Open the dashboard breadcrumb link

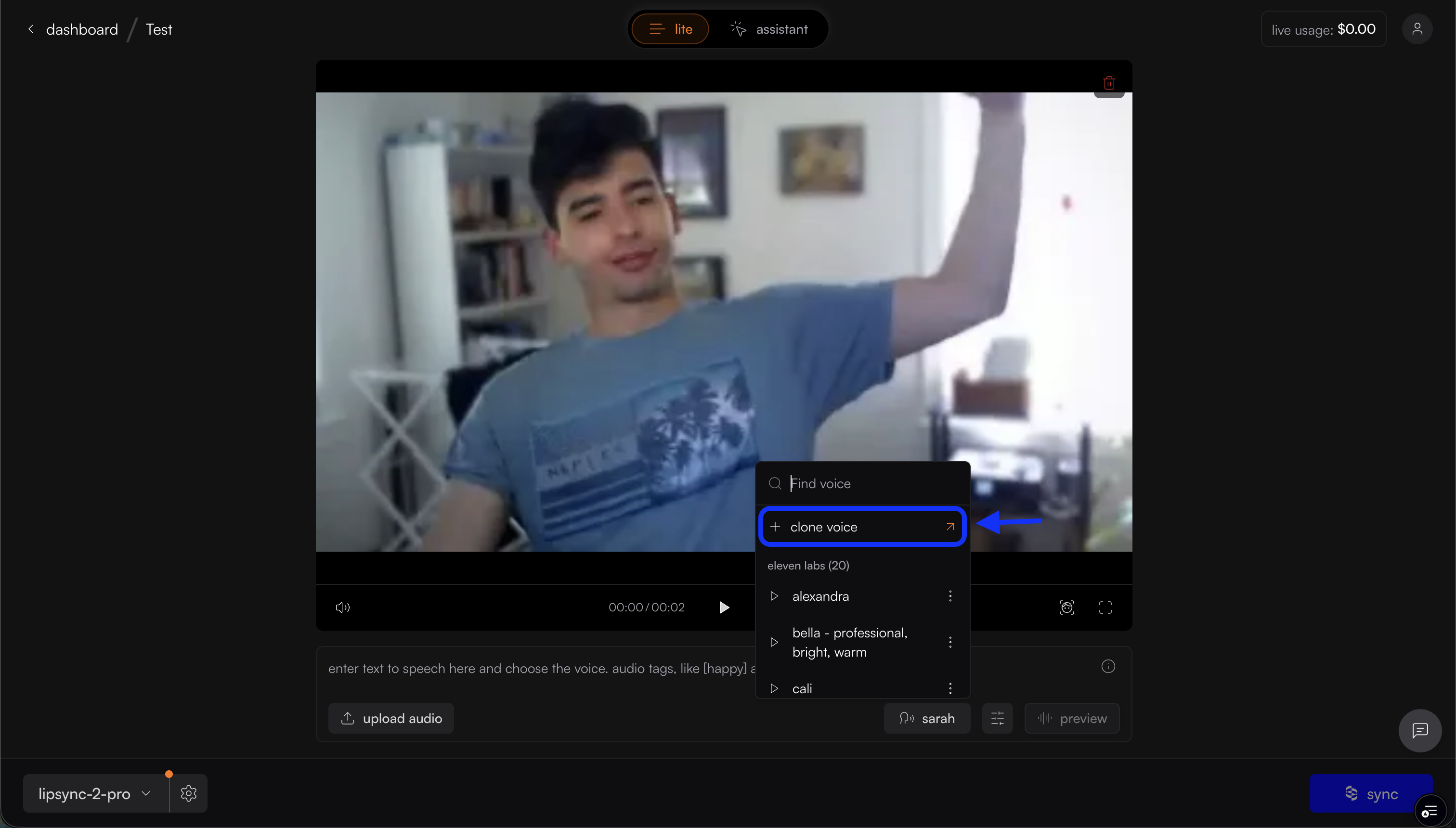(82, 29)
